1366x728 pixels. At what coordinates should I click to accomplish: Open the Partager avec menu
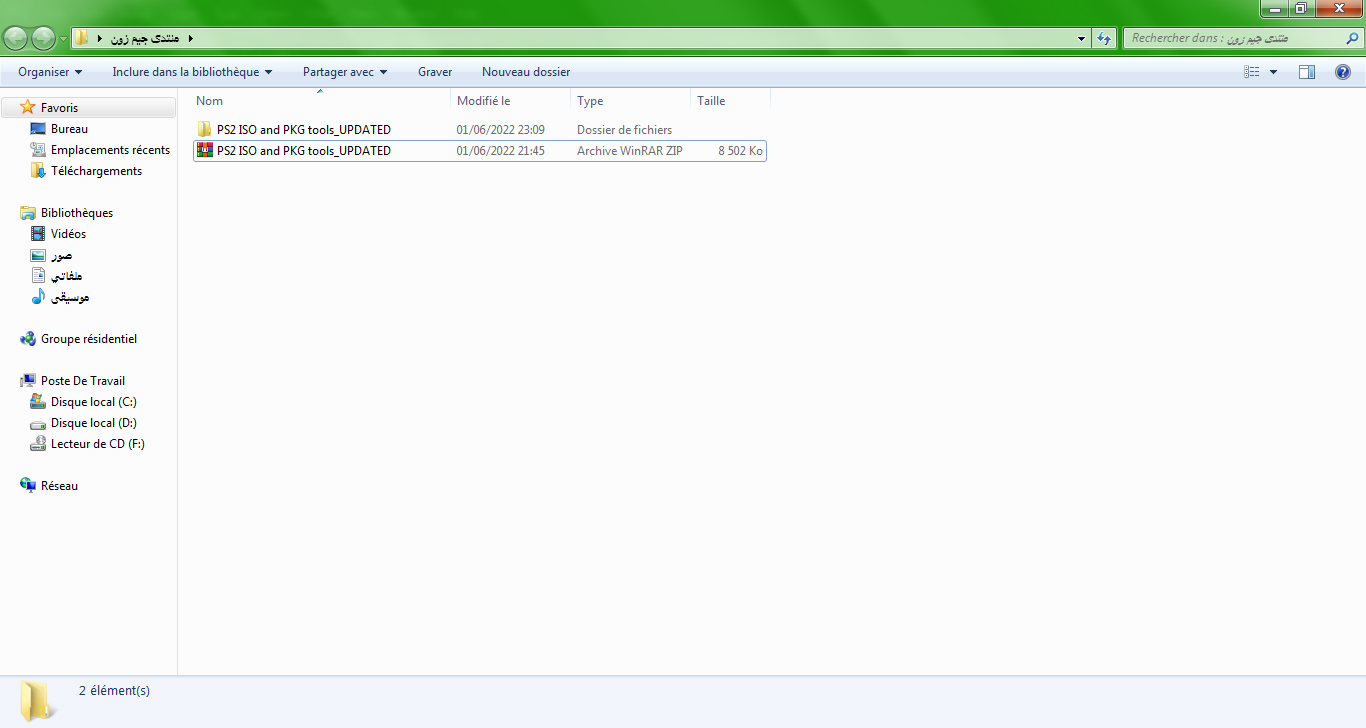[x=345, y=72]
